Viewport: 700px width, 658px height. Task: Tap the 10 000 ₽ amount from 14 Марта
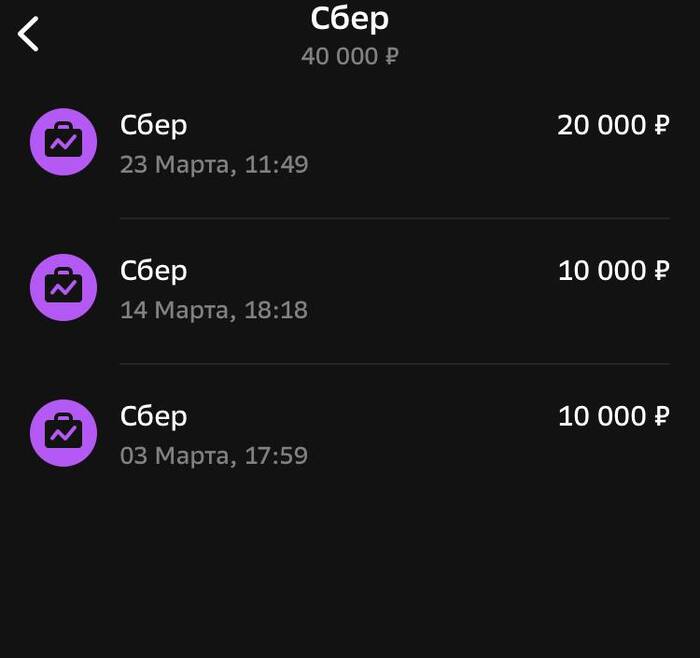tap(613, 270)
